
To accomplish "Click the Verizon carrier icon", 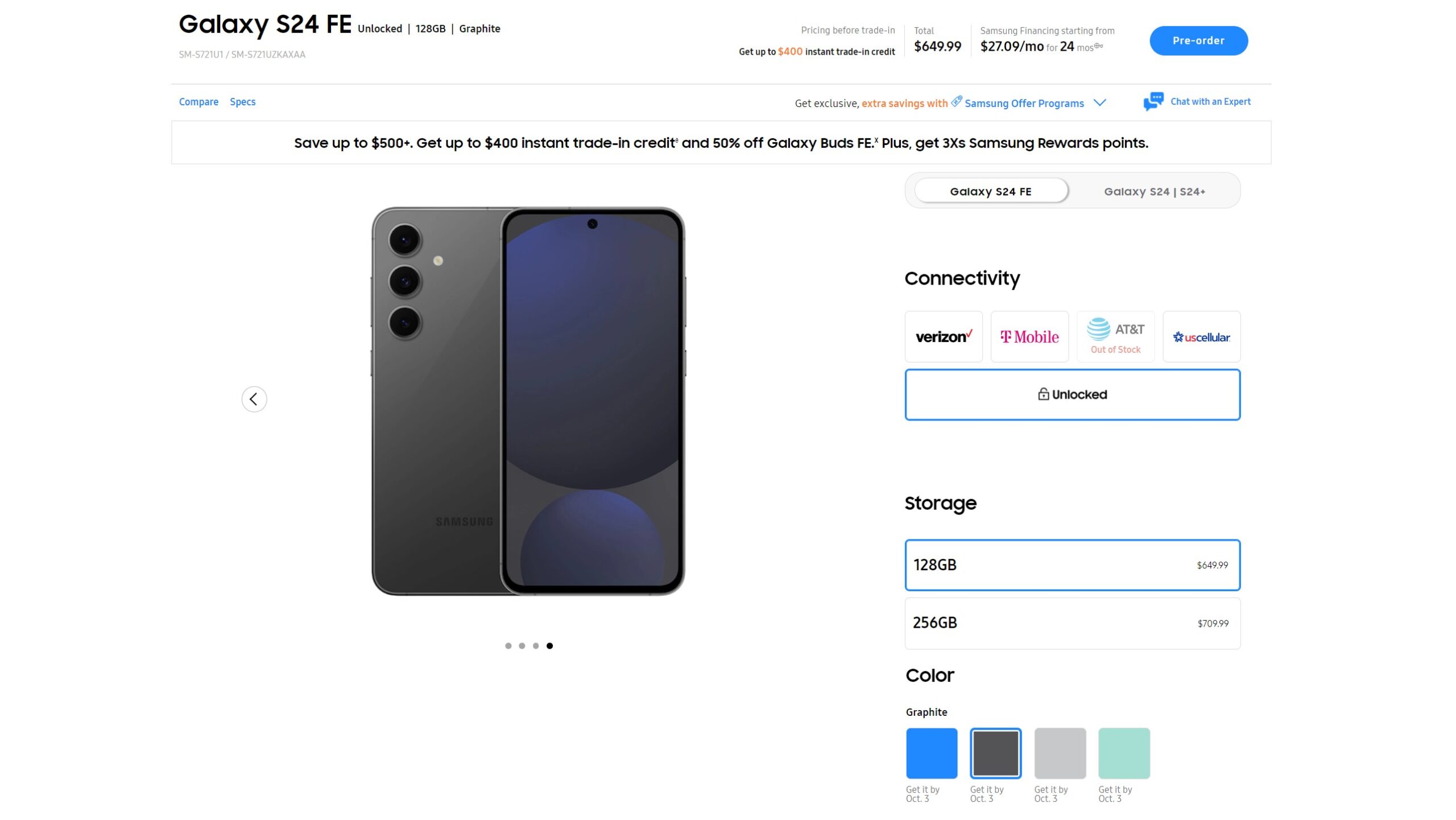I will tap(943, 336).
